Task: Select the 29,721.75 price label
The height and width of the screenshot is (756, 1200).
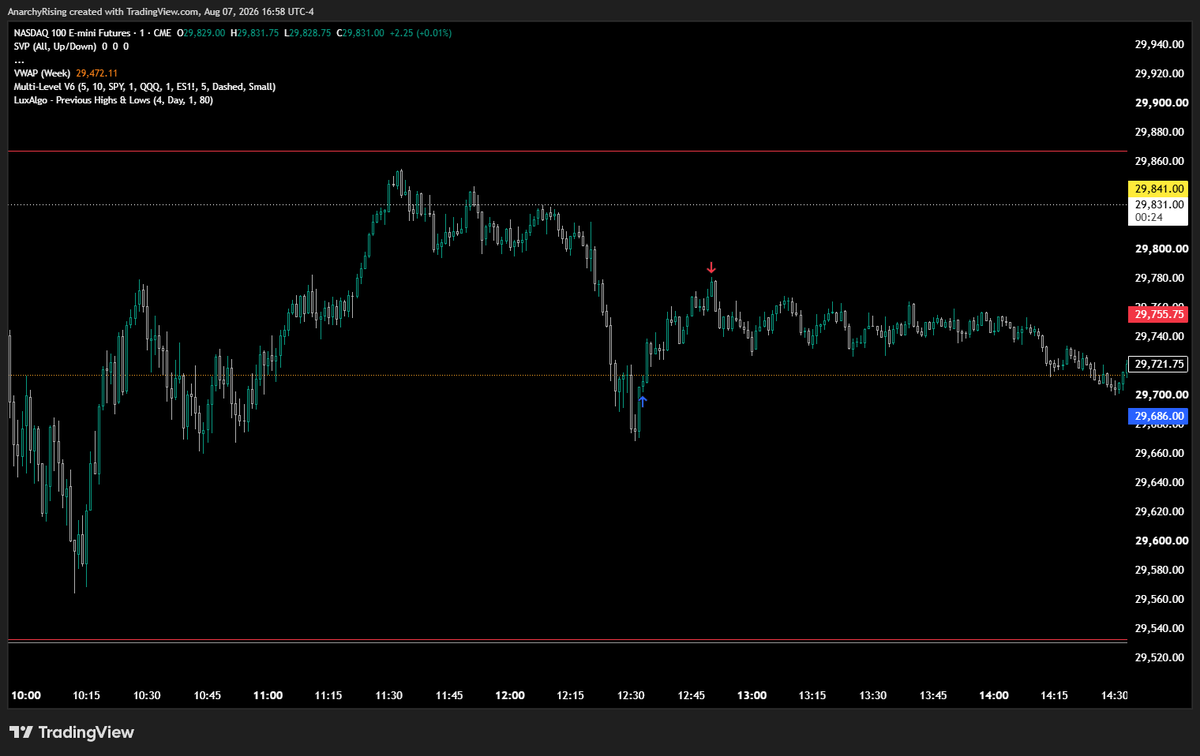Action: [x=1157, y=364]
